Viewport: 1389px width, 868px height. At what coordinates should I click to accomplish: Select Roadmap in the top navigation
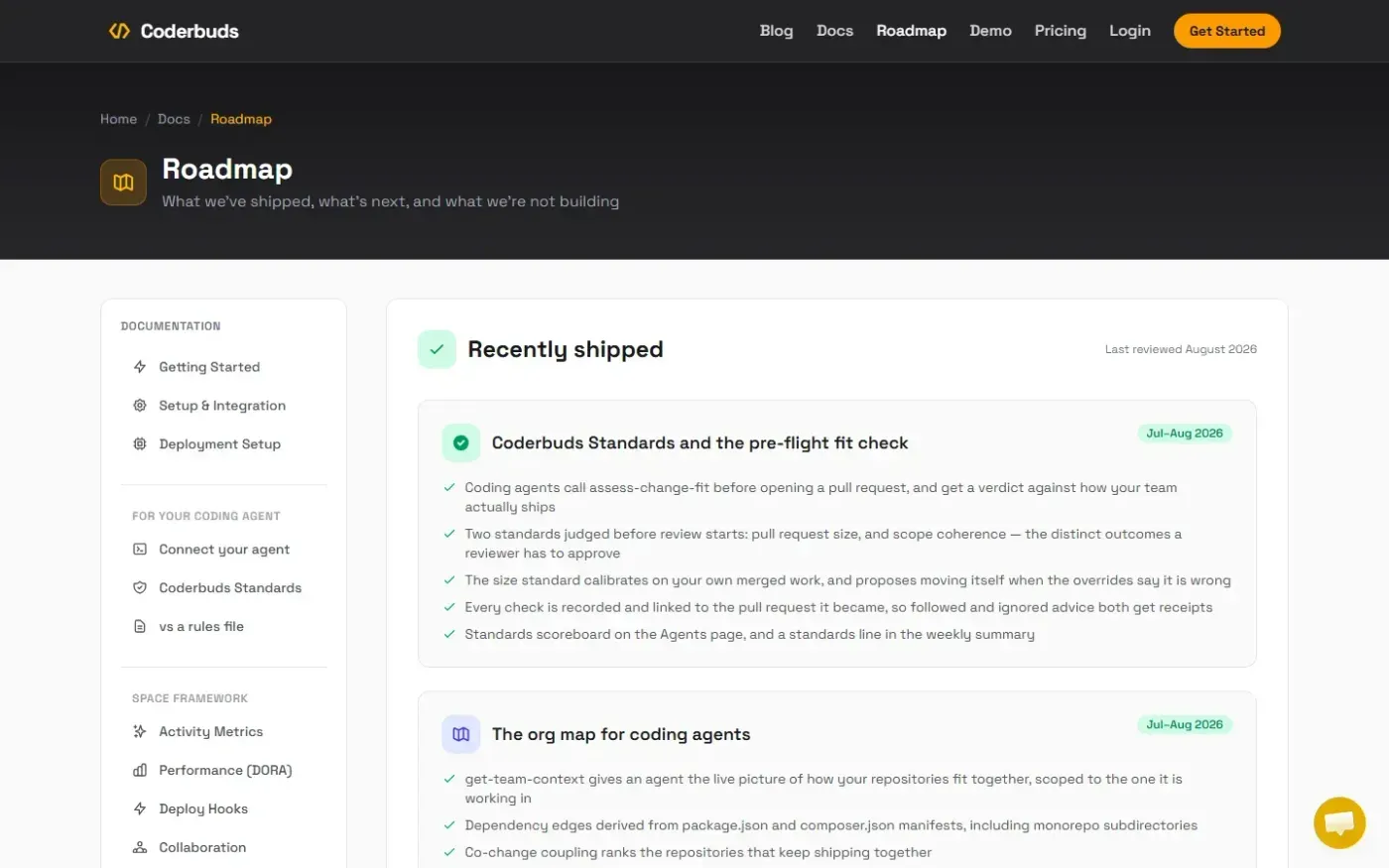911,31
